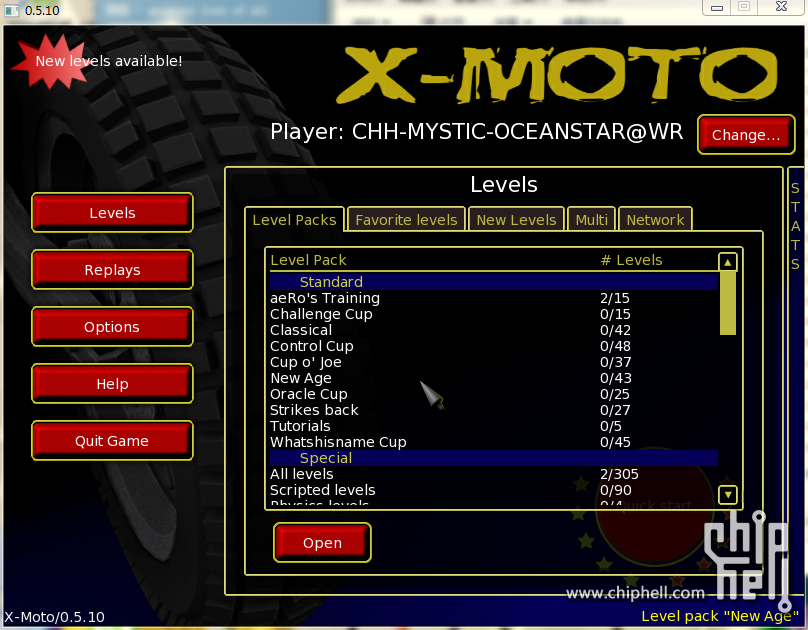Maximize the X-Moto window

744,7
